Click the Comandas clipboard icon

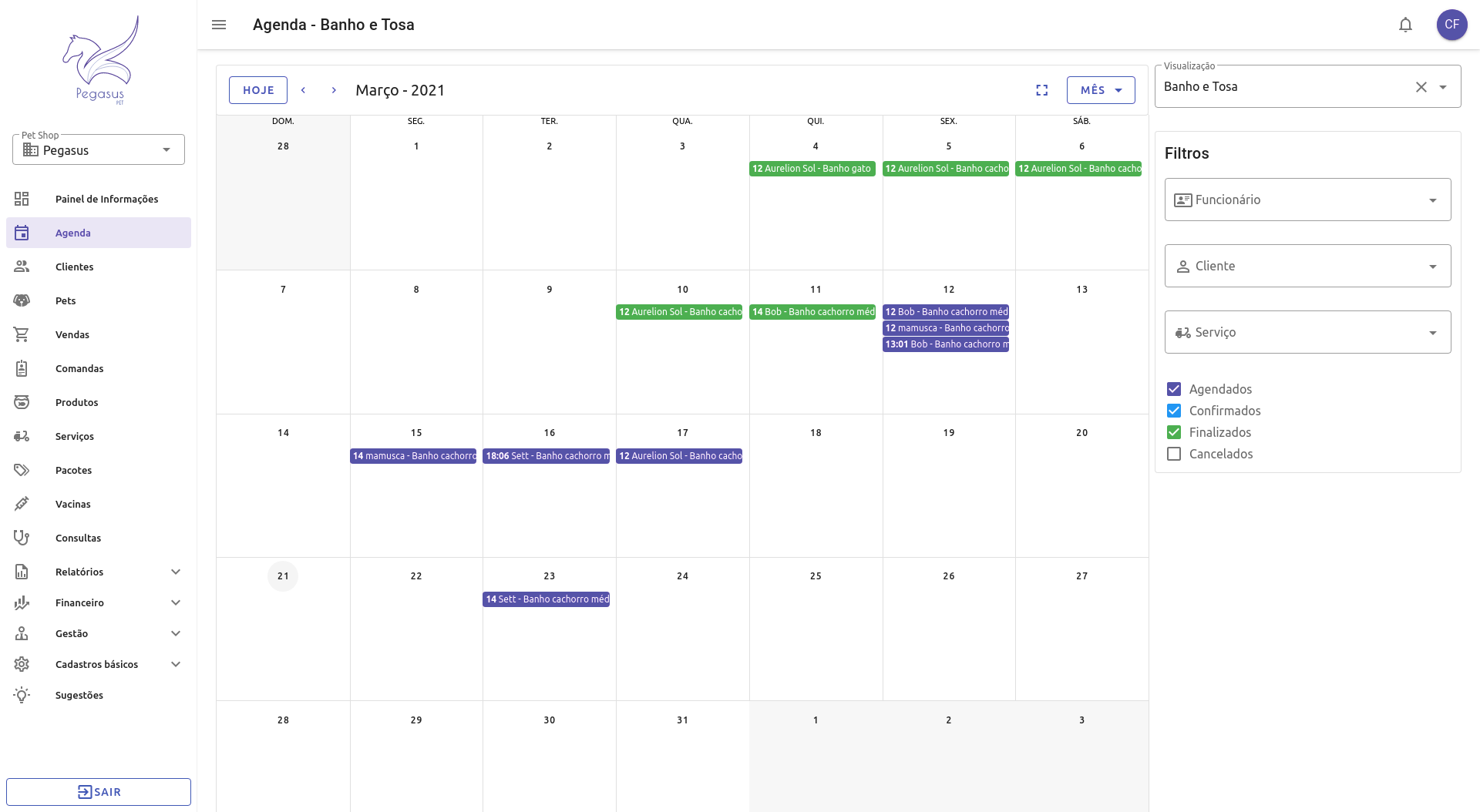[x=22, y=368]
